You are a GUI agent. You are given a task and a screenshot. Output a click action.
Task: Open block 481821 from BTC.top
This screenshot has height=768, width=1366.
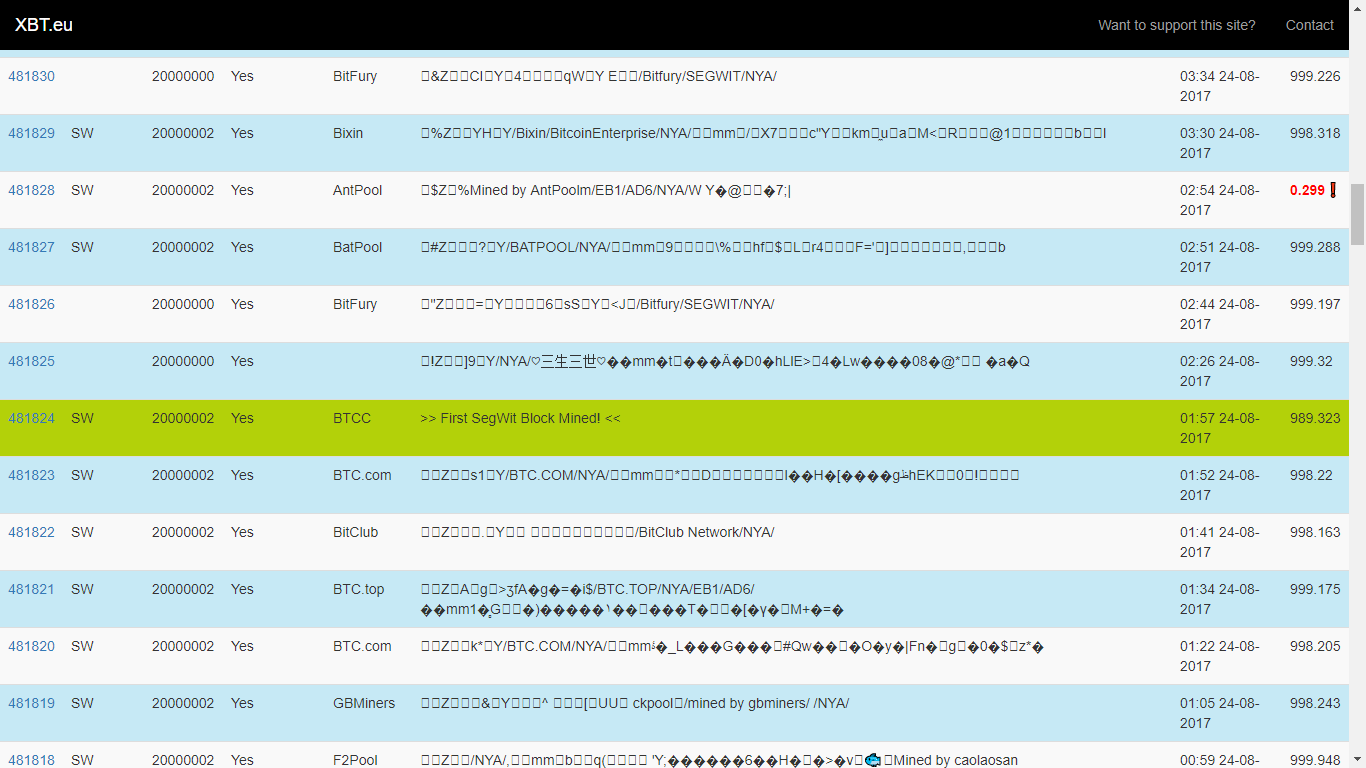[32, 589]
